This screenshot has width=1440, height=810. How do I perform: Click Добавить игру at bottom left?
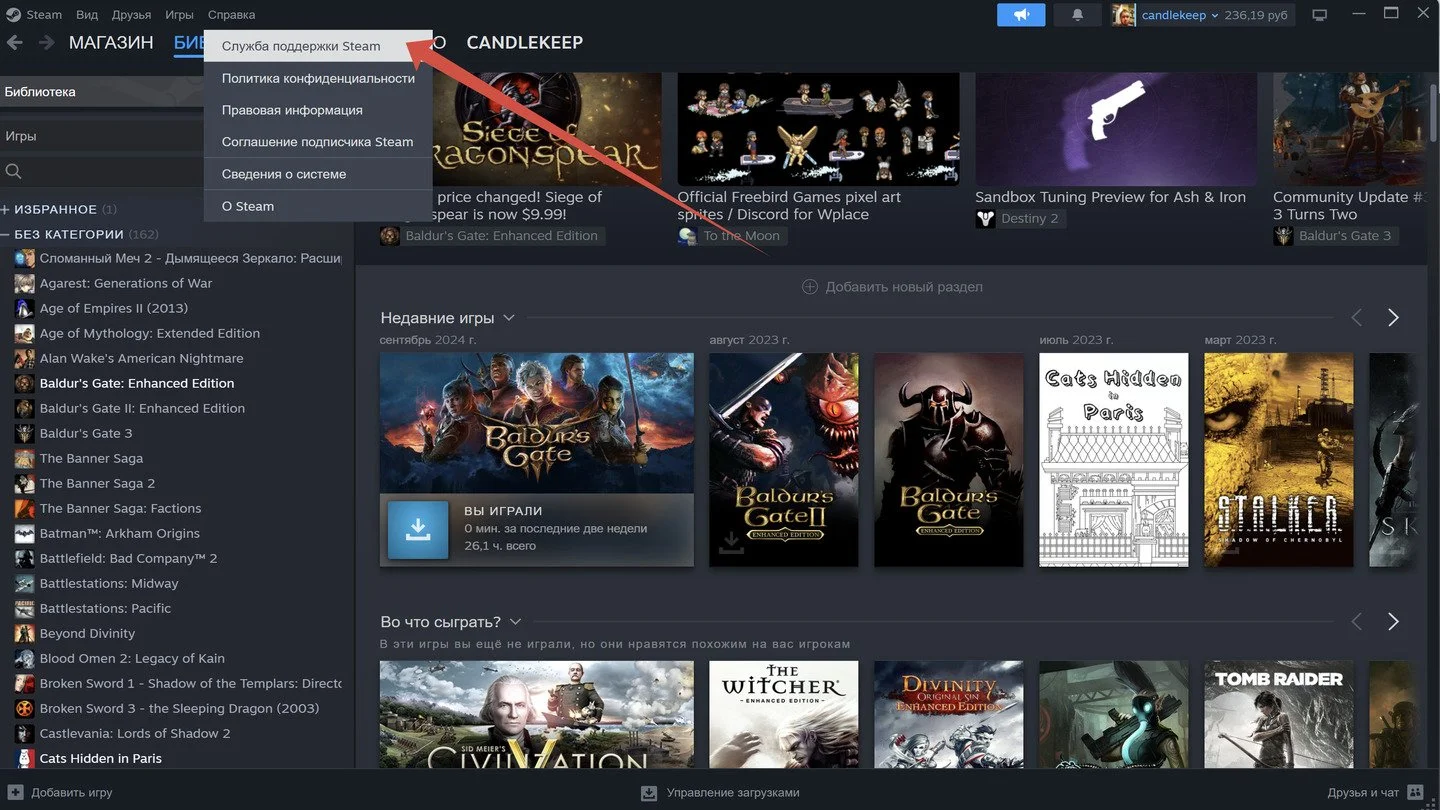coord(60,792)
